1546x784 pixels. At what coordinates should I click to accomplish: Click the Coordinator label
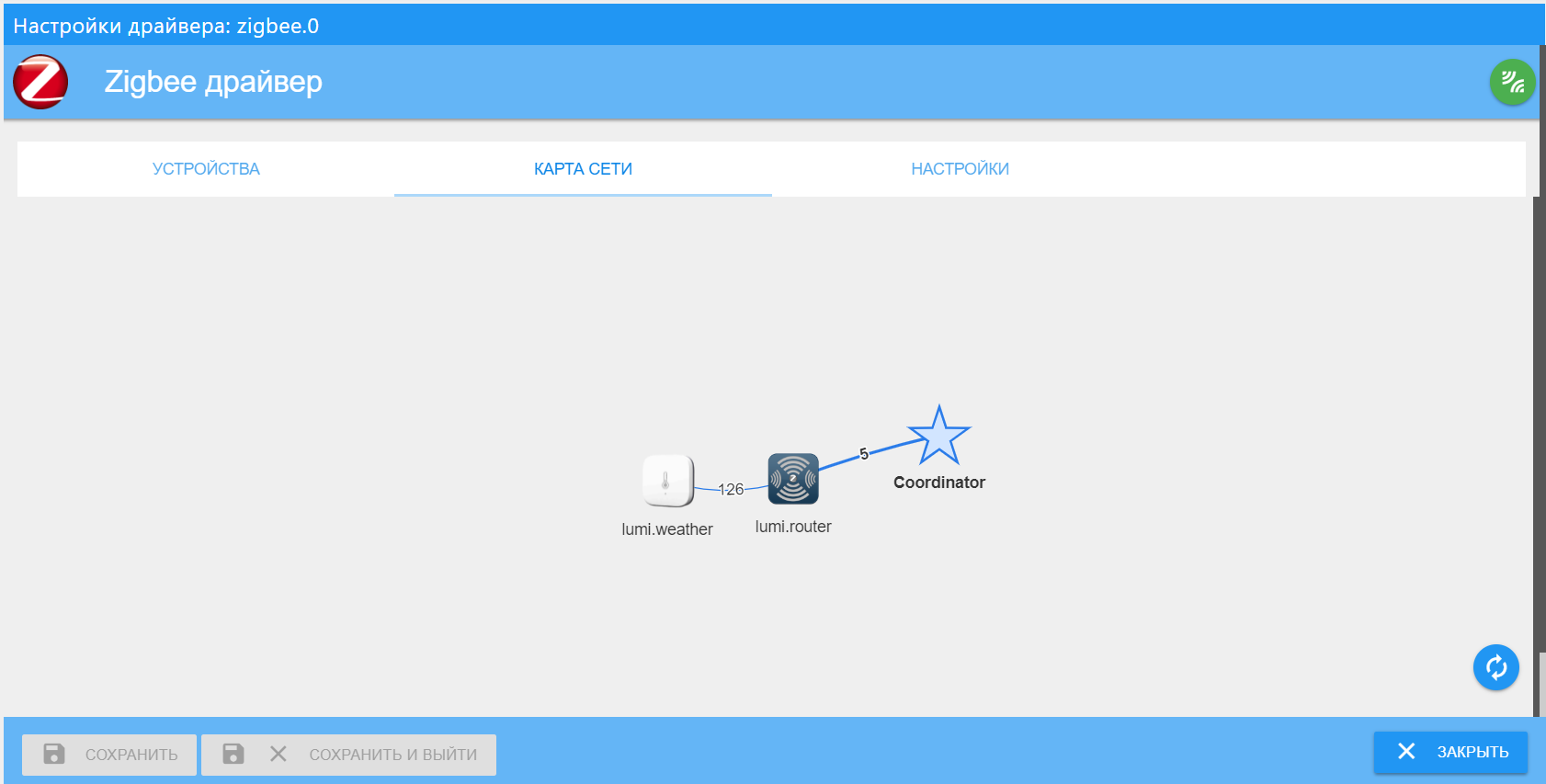tap(938, 483)
